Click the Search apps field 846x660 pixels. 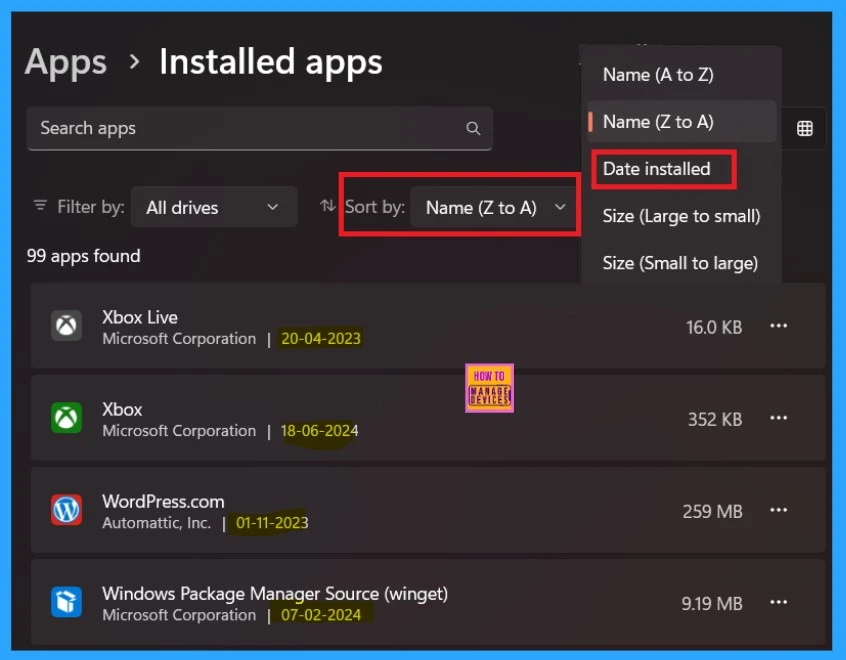260,128
